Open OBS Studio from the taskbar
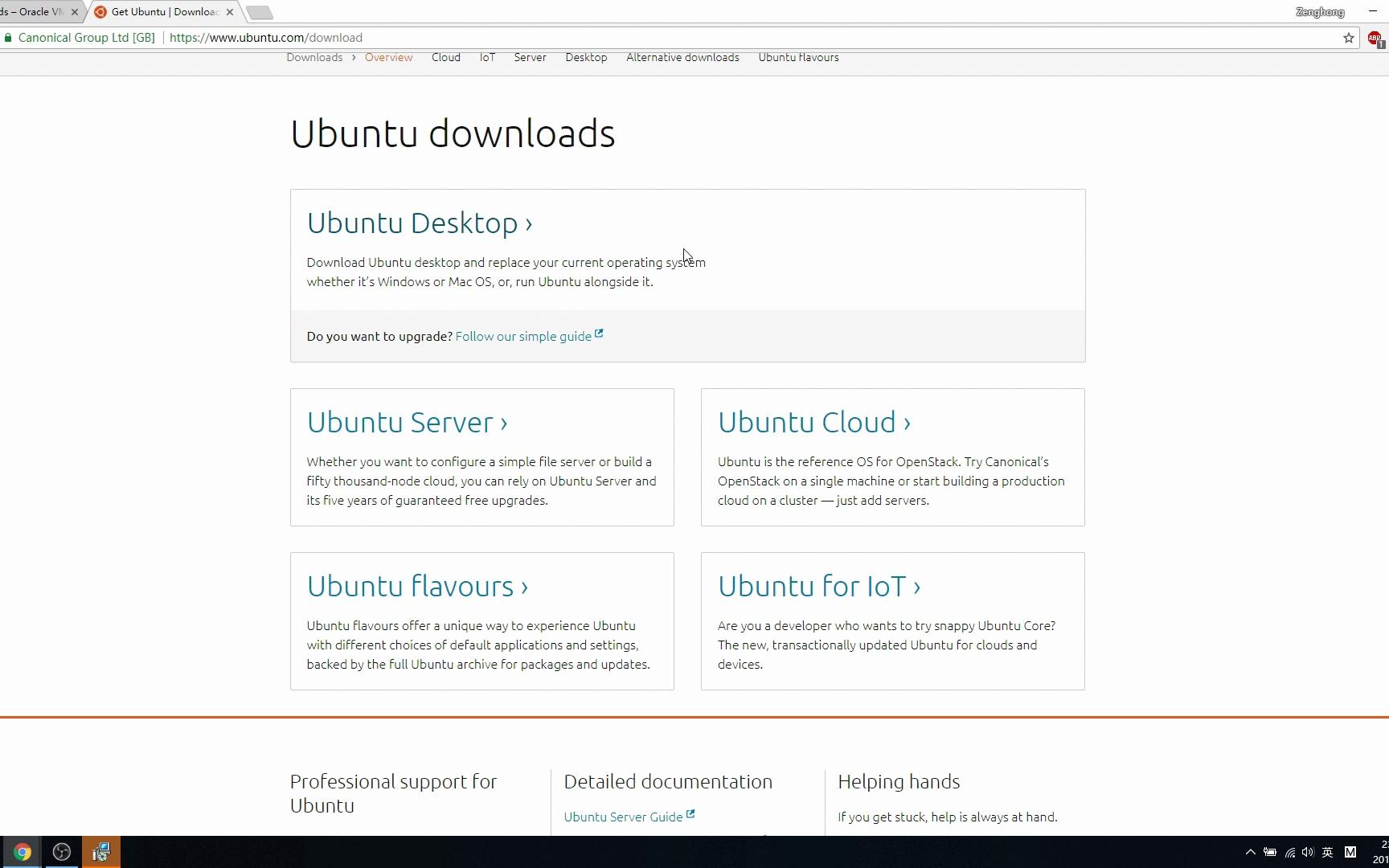This screenshot has height=868, width=1389. click(61, 851)
